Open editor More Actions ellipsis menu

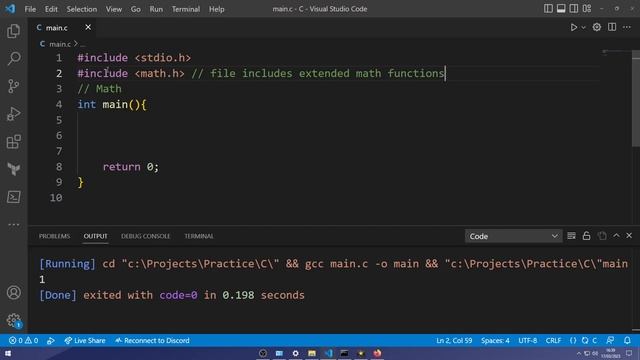(x=627, y=27)
